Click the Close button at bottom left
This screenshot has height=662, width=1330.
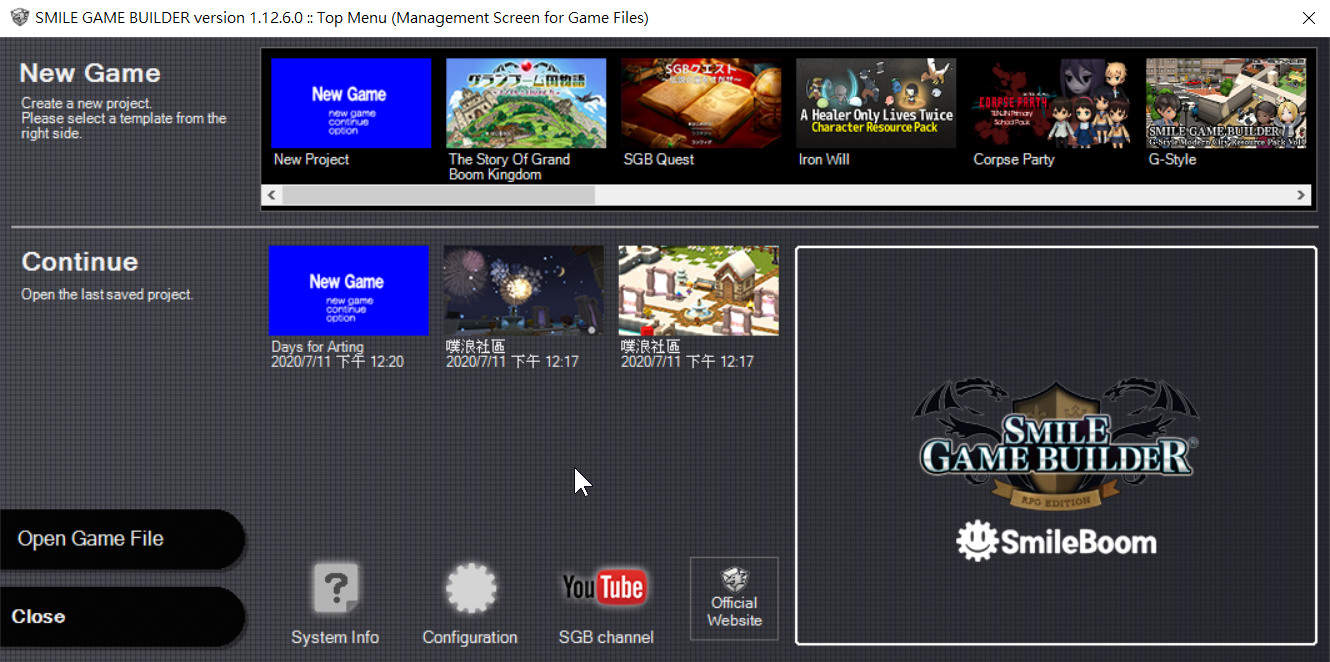point(121,616)
